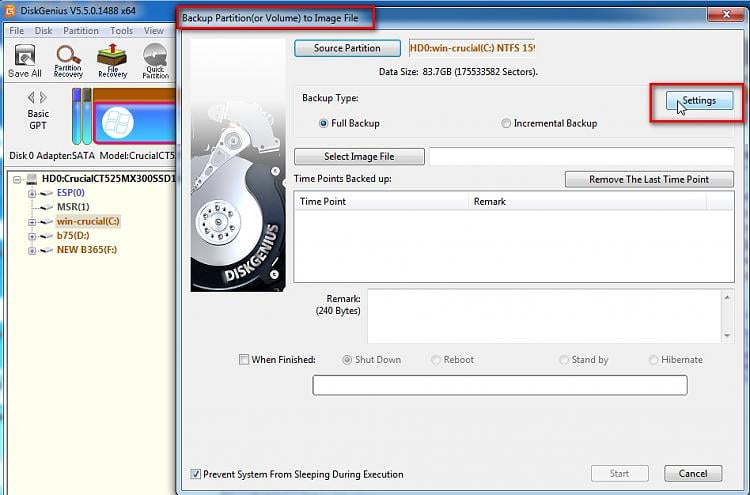Click Remove The Last Time Point
The width and height of the screenshot is (750, 495).
pos(649,179)
